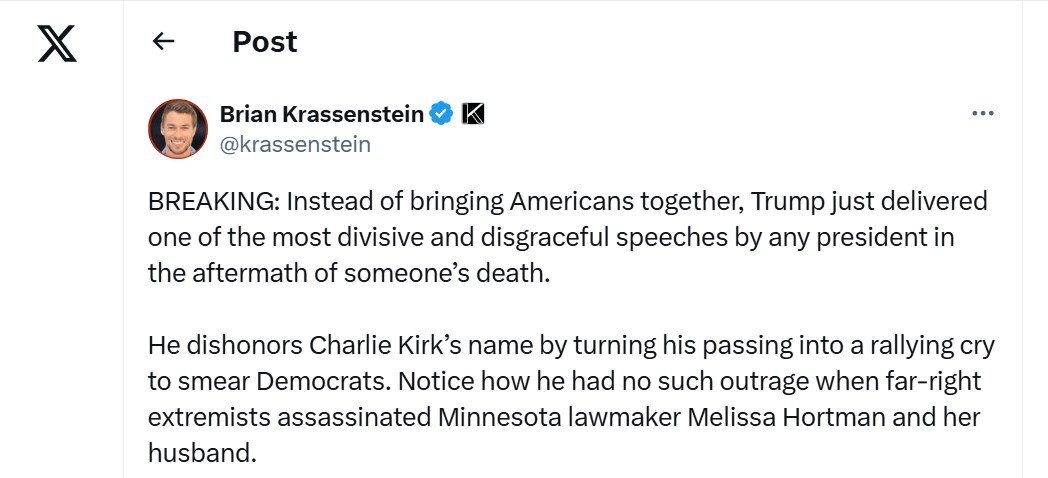Click the blue verified checkmark badge

(x=440, y=114)
